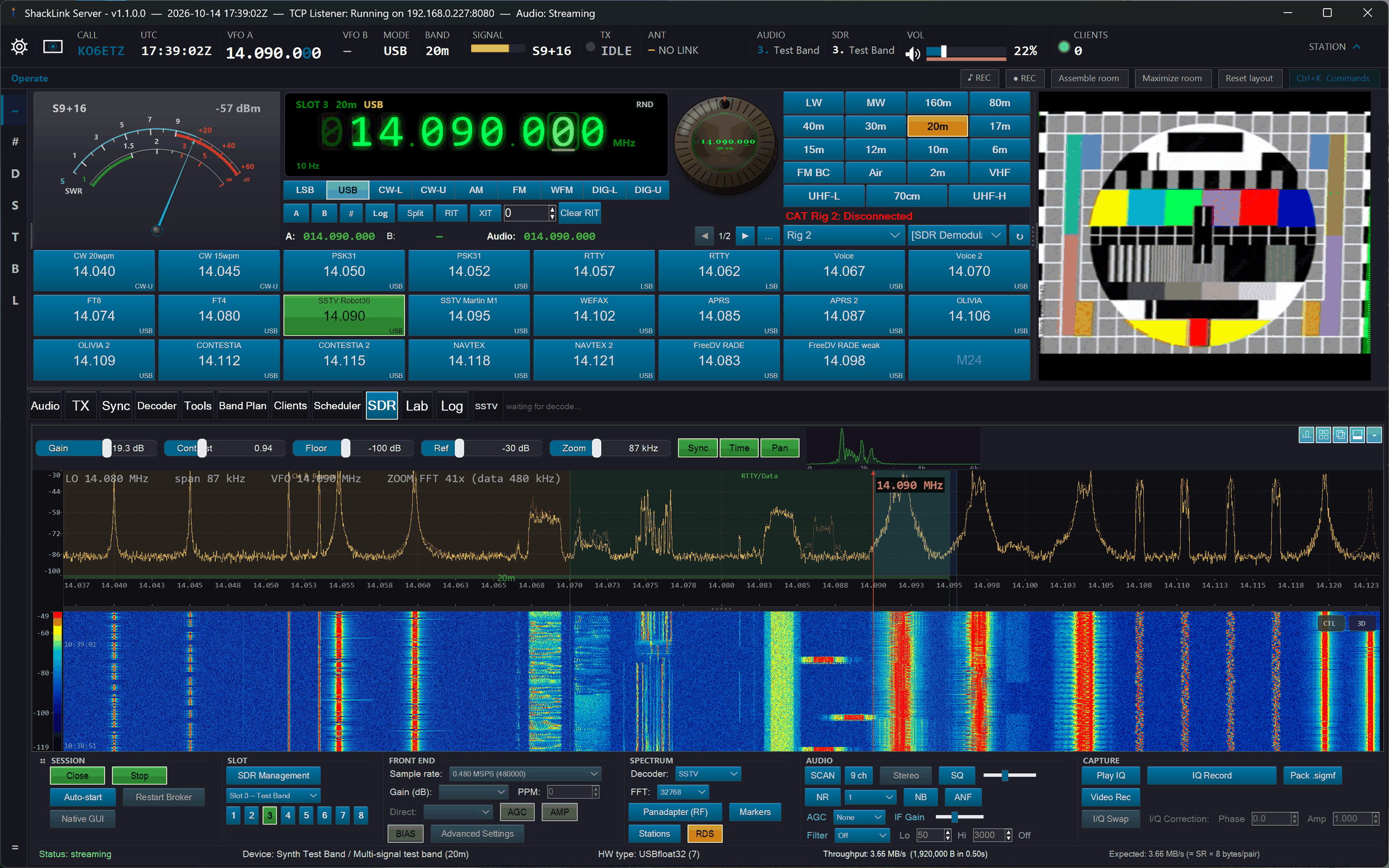
Task: Go to next memory page arrow
Action: (745, 236)
